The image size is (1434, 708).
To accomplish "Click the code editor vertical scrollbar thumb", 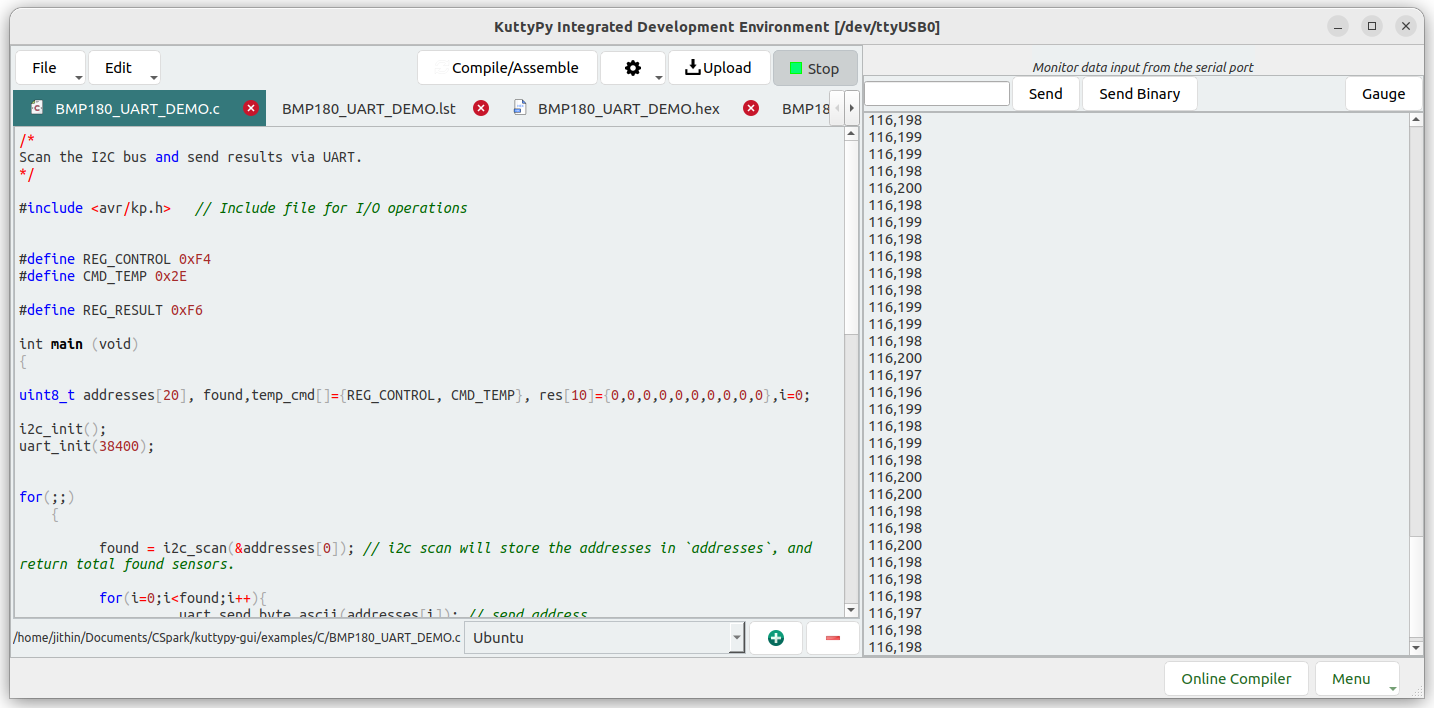I will pos(851,236).
